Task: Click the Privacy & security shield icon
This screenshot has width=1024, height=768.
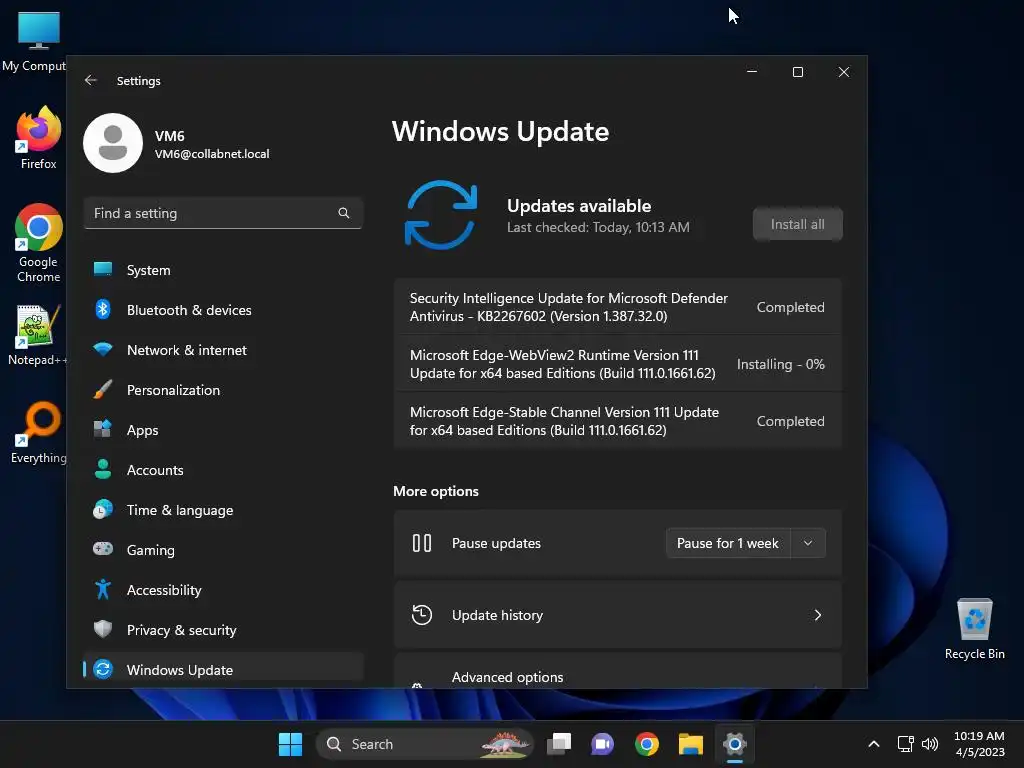Action: pyautogui.click(x=103, y=629)
